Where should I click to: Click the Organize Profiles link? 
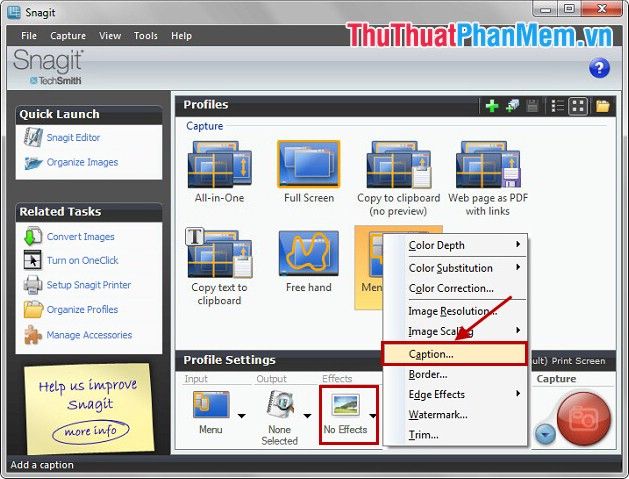tap(82, 310)
